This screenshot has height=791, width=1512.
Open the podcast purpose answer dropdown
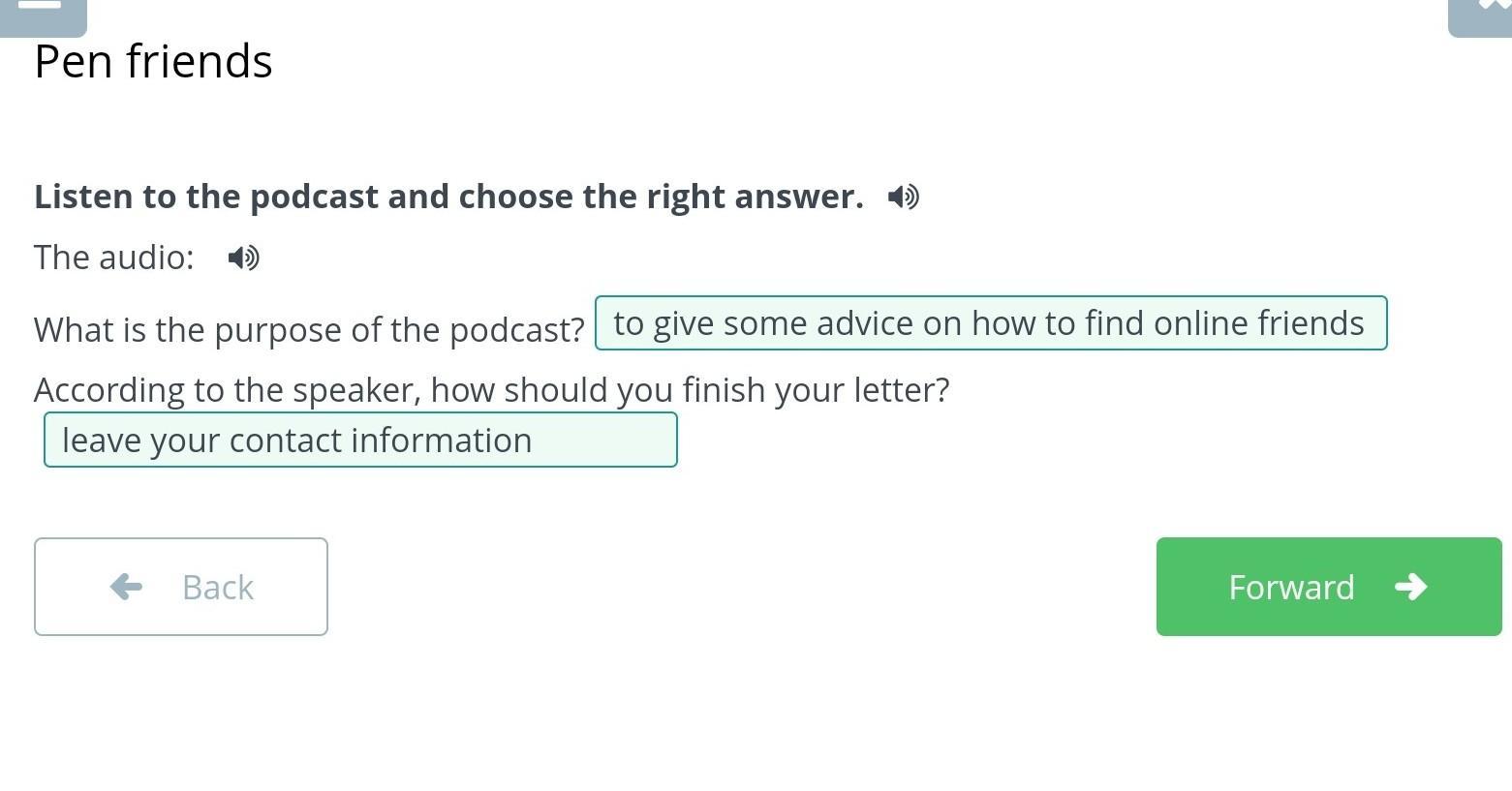coord(991,323)
